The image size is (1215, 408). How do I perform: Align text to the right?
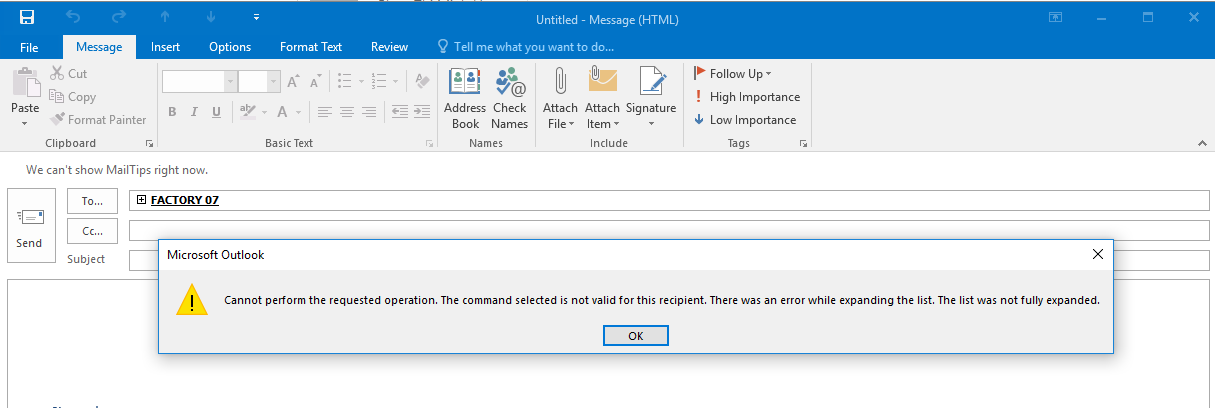[x=370, y=112]
